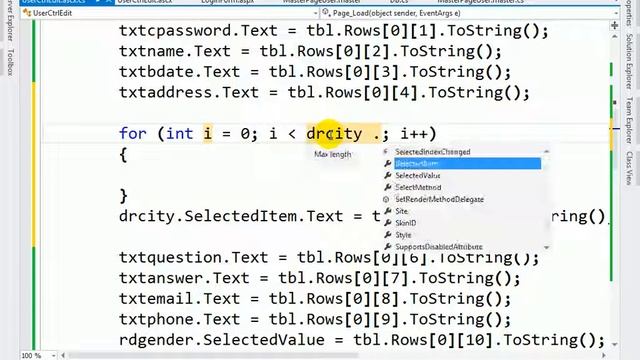Select SelectMethod from suggestion list
The height and width of the screenshot is (360, 640).
(x=418, y=187)
